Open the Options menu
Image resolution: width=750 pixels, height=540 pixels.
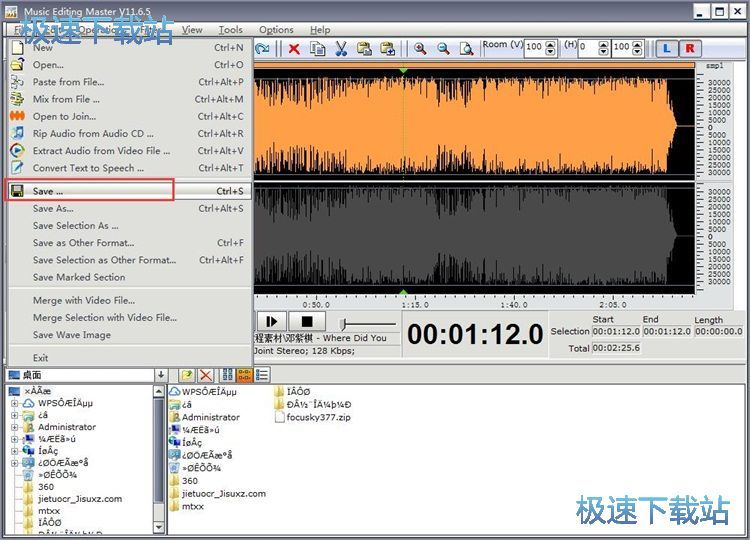pyautogui.click(x=276, y=30)
